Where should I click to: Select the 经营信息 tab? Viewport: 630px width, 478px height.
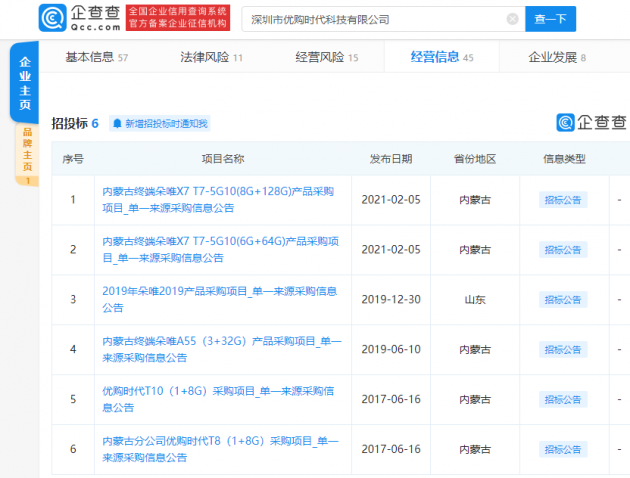click(x=442, y=57)
